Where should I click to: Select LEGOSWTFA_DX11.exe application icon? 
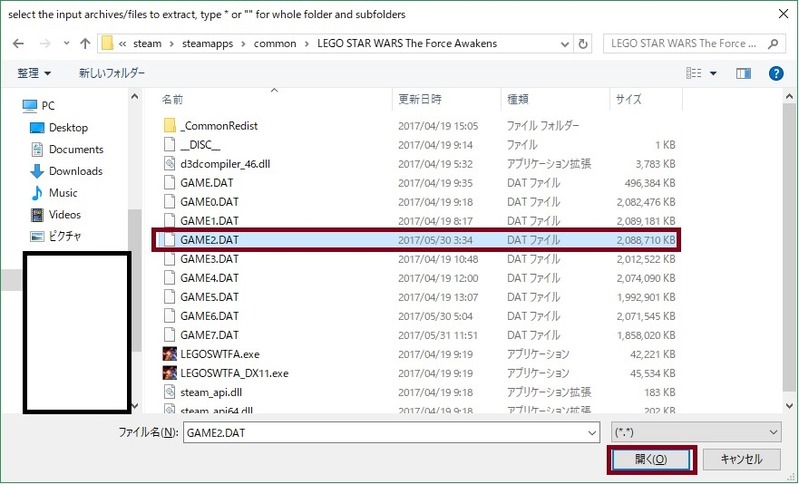point(170,373)
